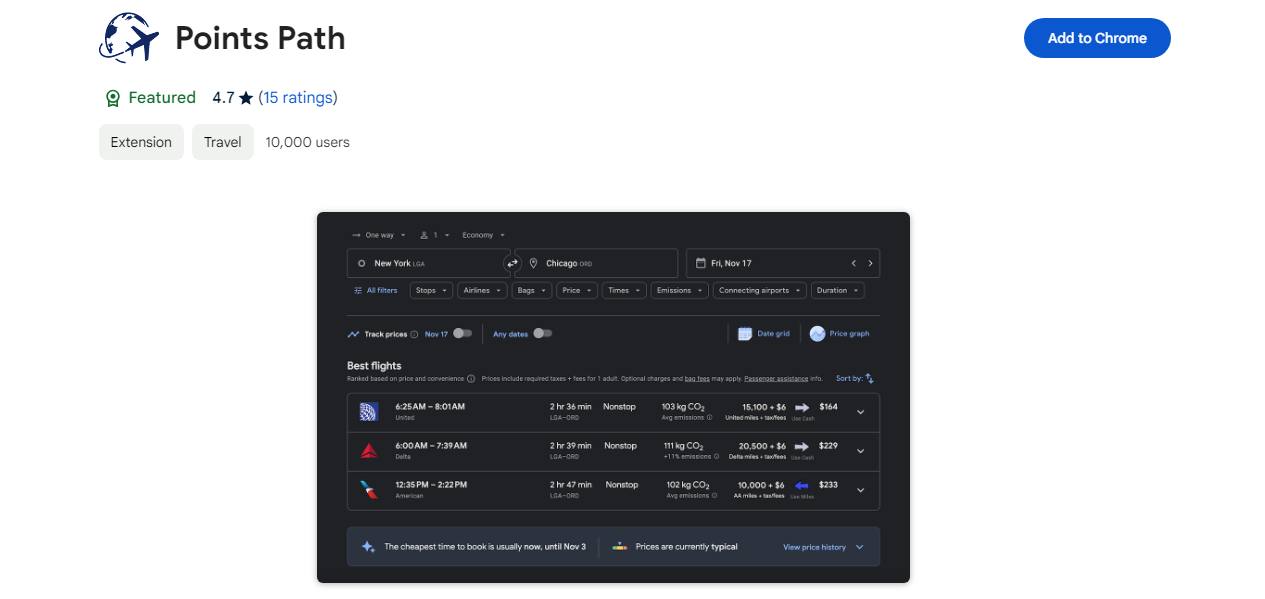Screen dimensions: 1265x599
Task: Select the Extension category tag
Action: pos(141,142)
